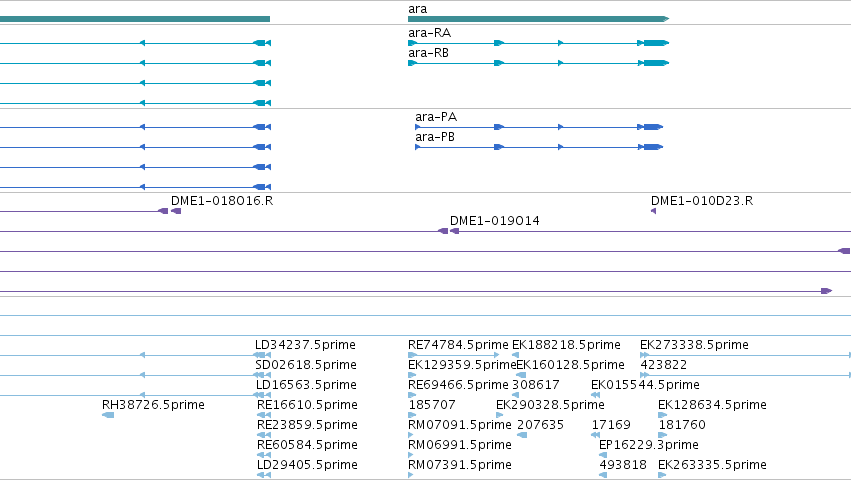Viewport: 851px width, 480px height.
Task: Select the ara-RB transcript label
Action: tap(428, 53)
